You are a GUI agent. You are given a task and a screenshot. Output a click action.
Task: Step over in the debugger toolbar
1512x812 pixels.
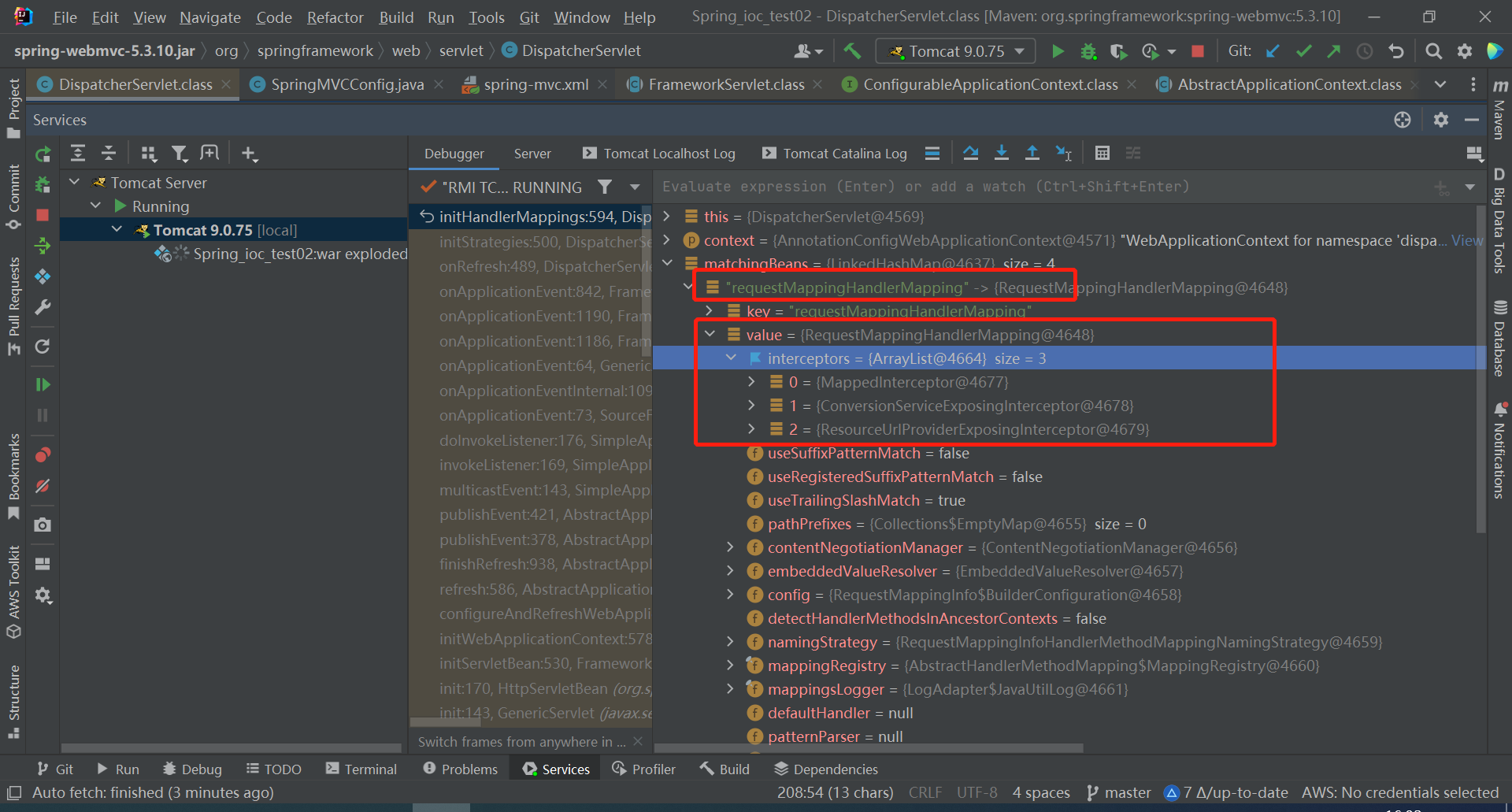point(971,153)
